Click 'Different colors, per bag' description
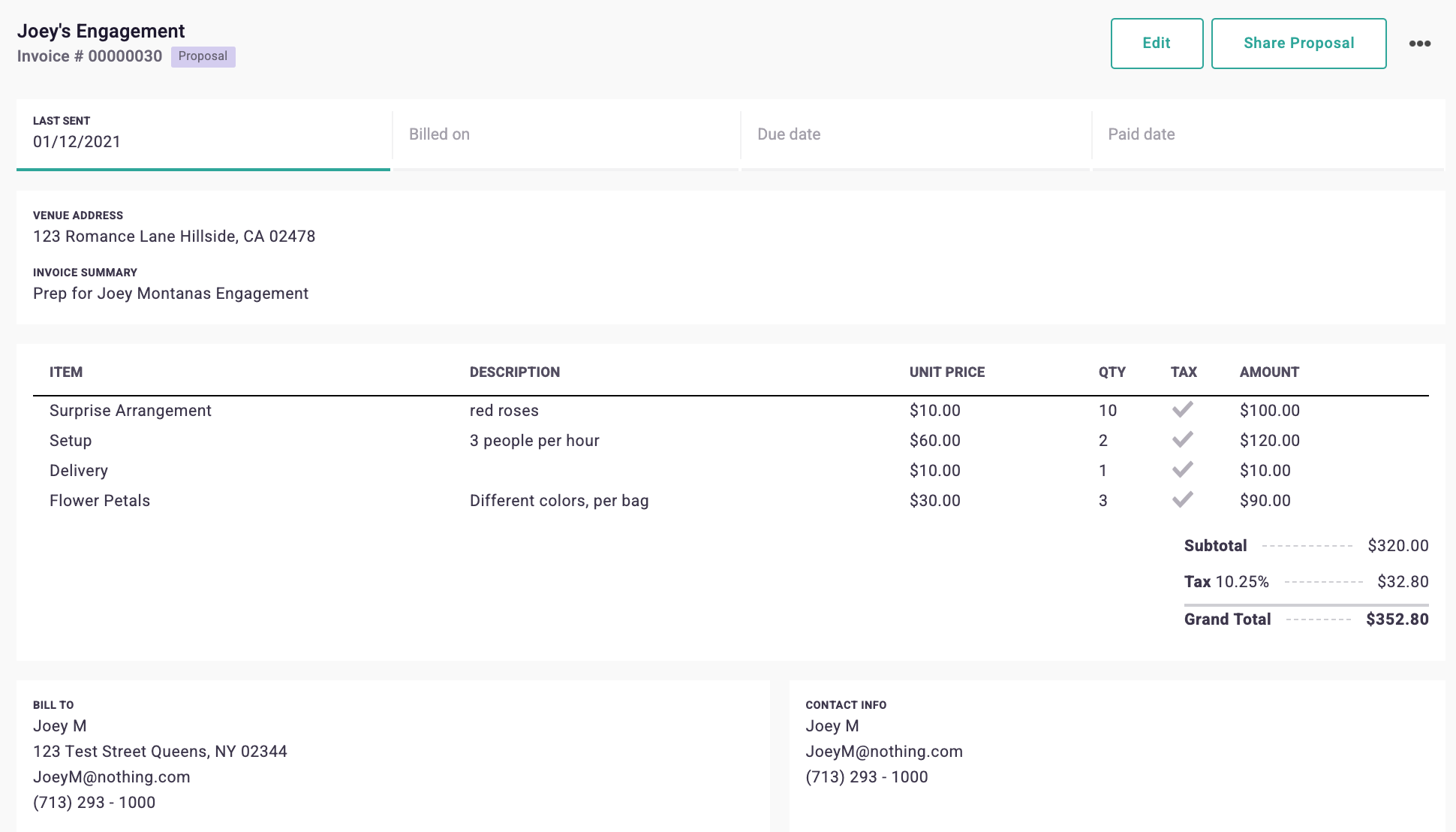This screenshot has width=1456, height=832. point(559,501)
